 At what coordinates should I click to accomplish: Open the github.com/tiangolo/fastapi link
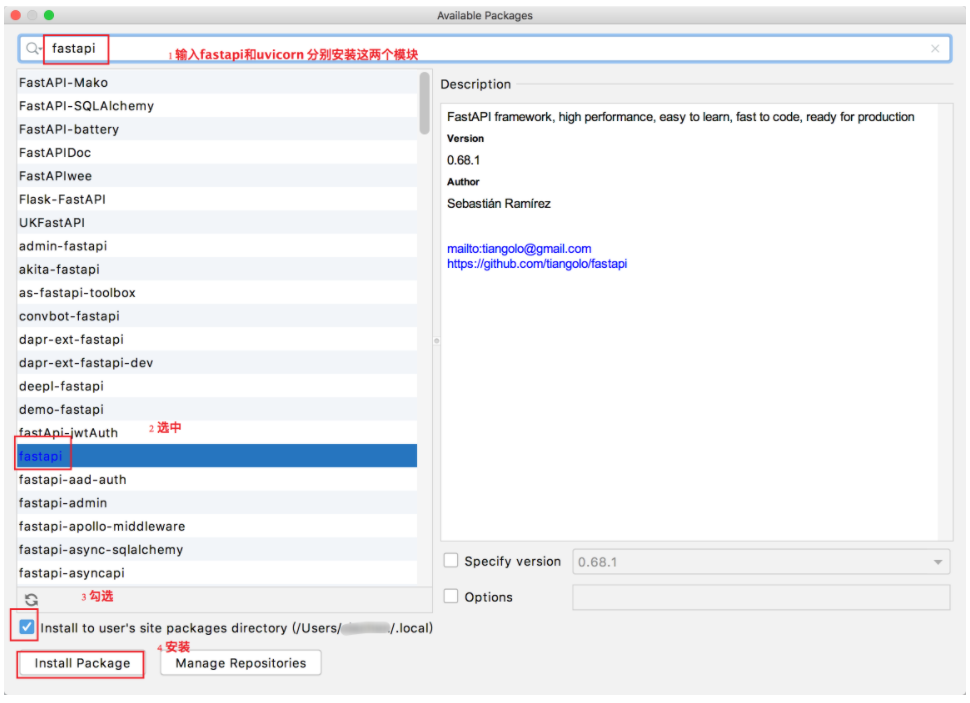click(537, 264)
